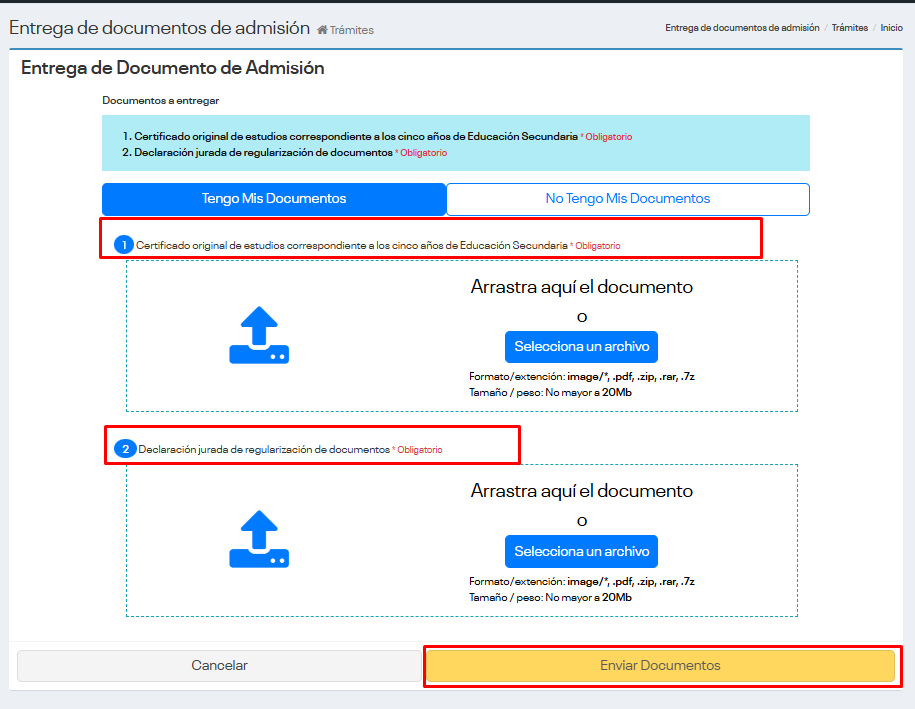Submit with the Enviar Documentos button
This screenshot has width=915, height=709.
pyautogui.click(x=660, y=665)
